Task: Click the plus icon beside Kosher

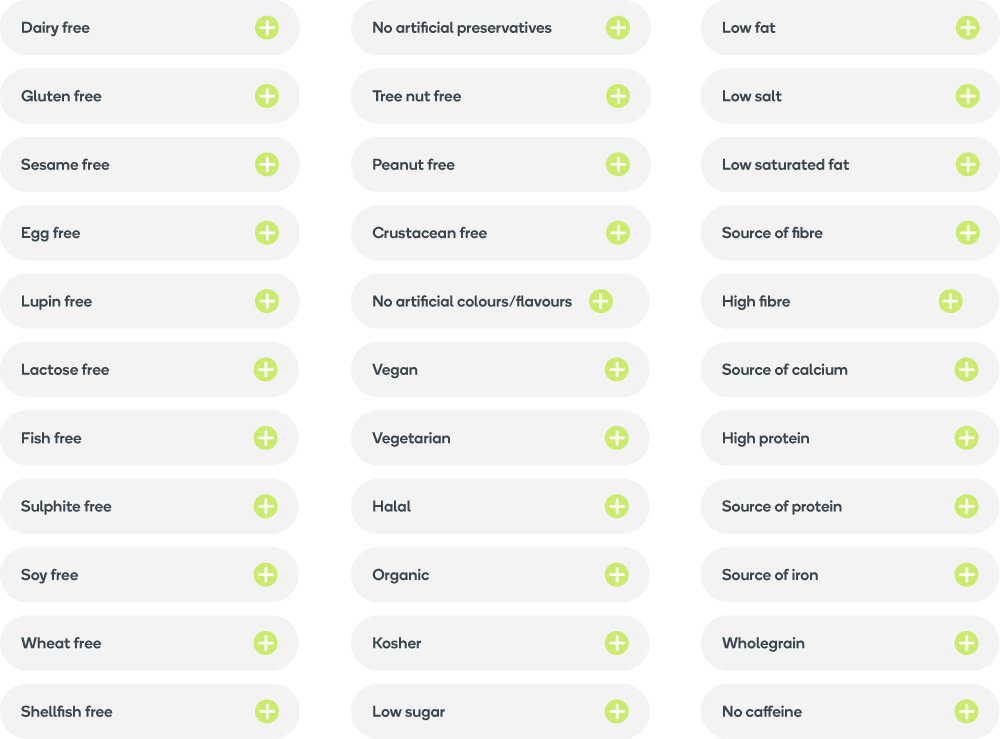Action: click(x=617, y=643)
